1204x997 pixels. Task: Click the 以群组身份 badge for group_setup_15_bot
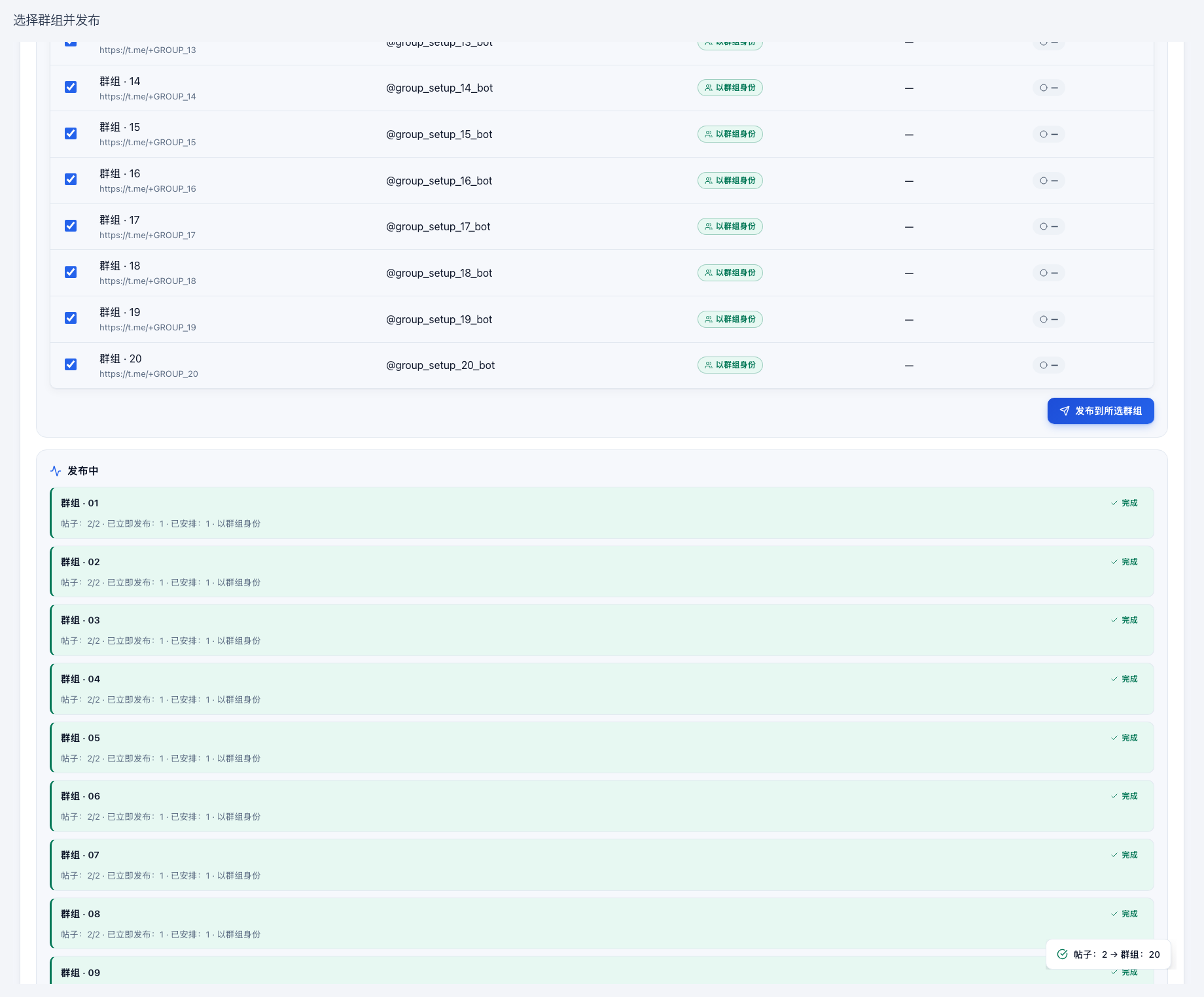(x=730, y=134)
